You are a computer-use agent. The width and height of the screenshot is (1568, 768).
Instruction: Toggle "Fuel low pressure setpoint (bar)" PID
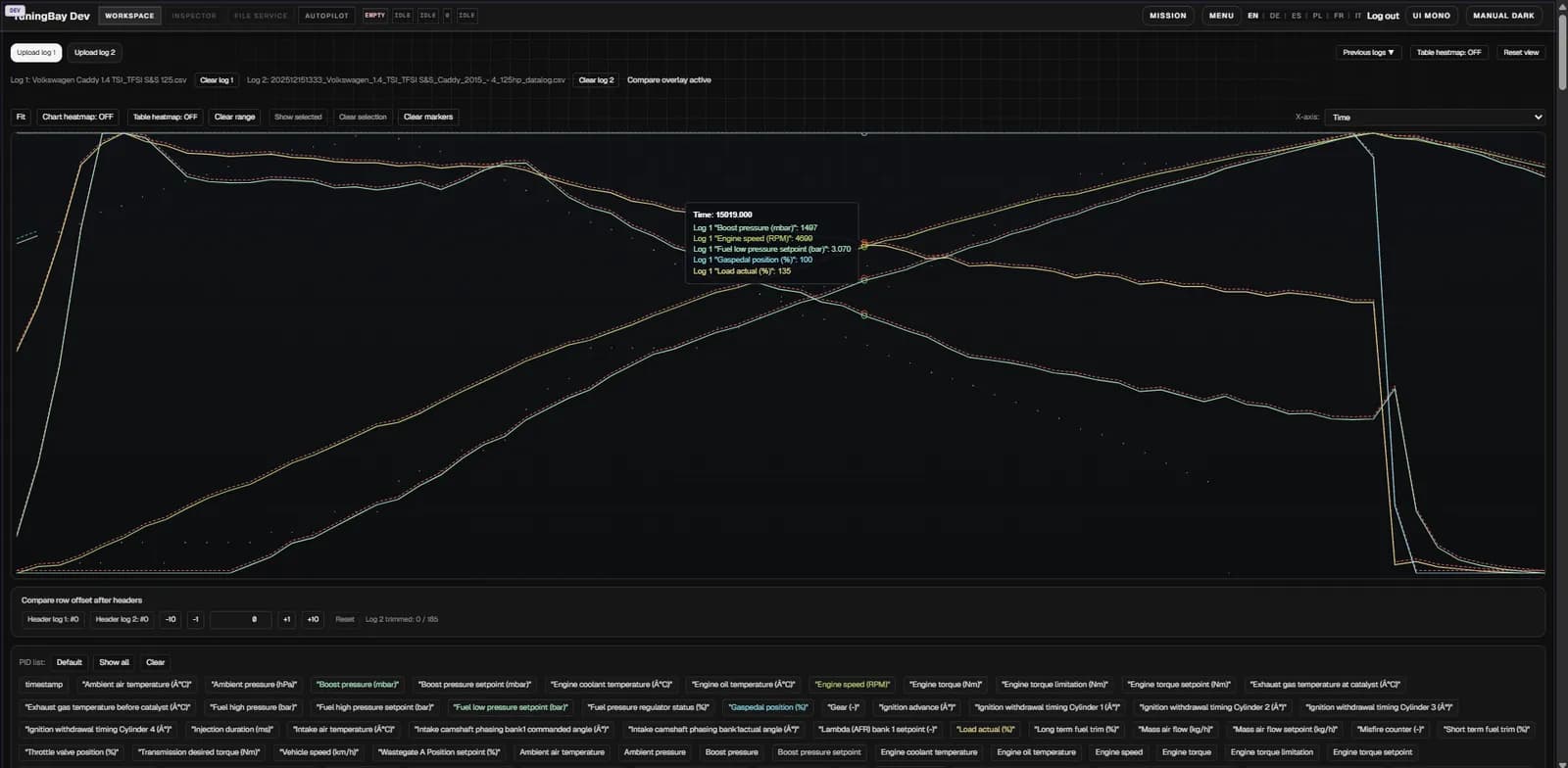511,707
